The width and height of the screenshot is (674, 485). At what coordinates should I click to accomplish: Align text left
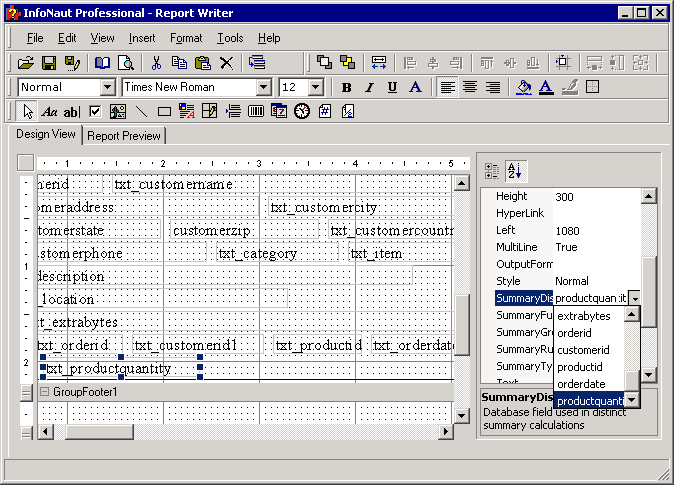pos(447,87)
